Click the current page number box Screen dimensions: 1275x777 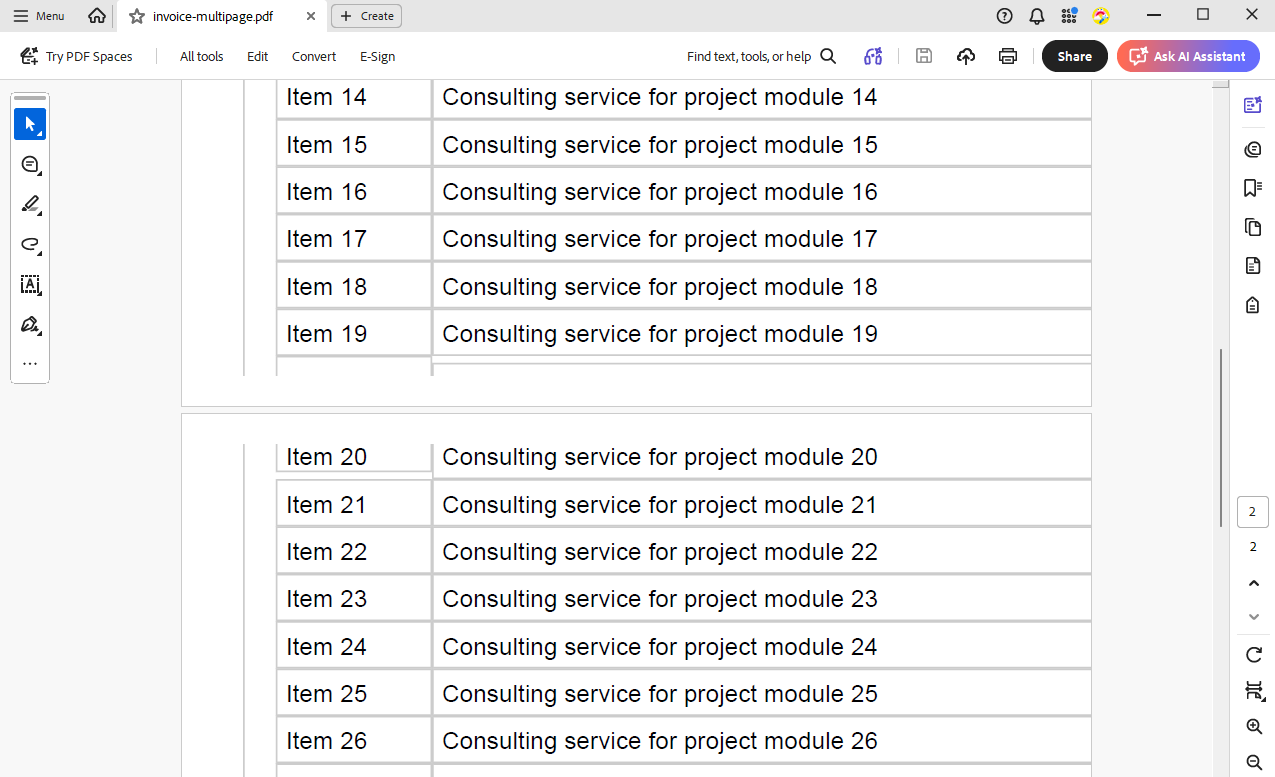[x=1253, y=512]
